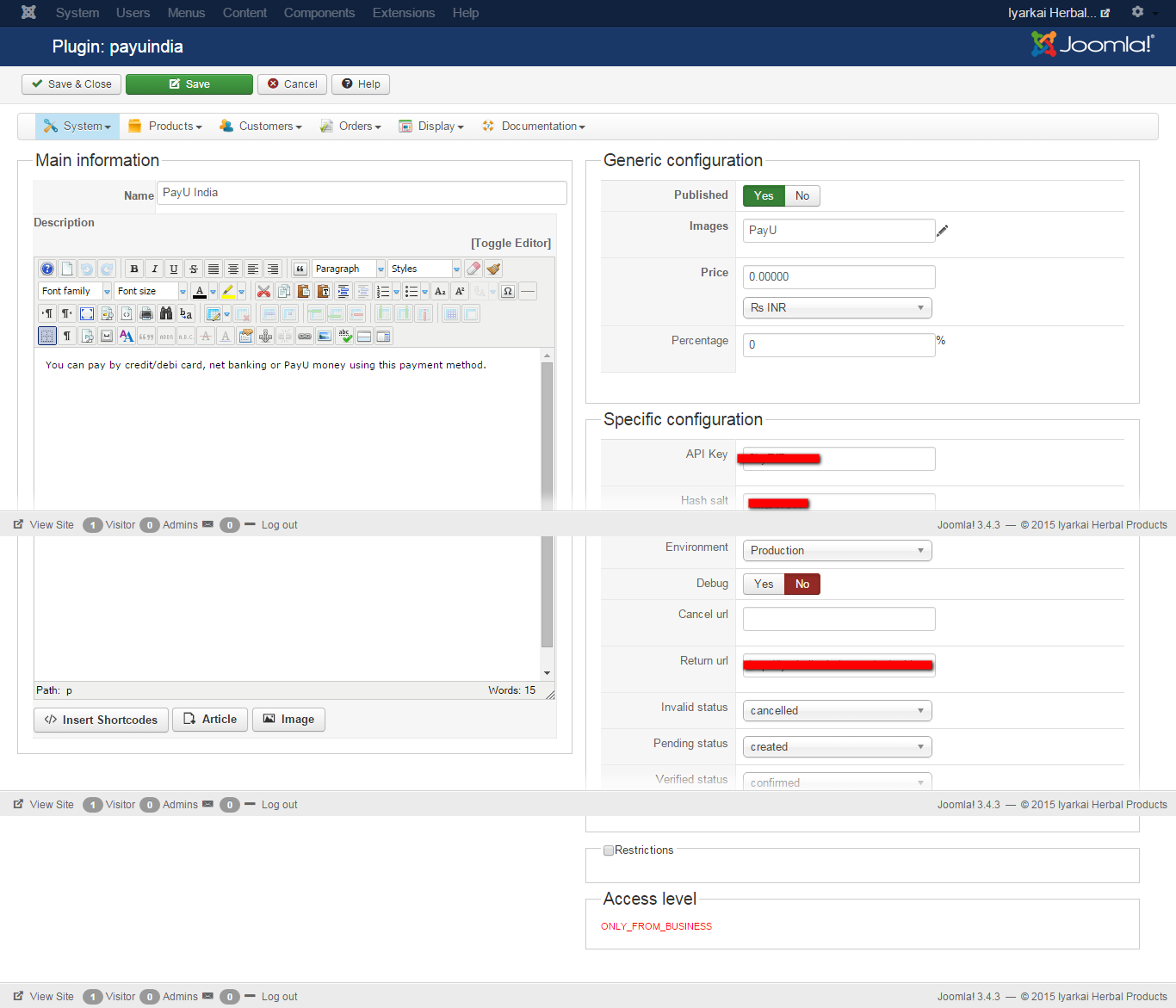The image size is (1176, 1008).
Task: Center-align the description text
Action: point(233,269)
